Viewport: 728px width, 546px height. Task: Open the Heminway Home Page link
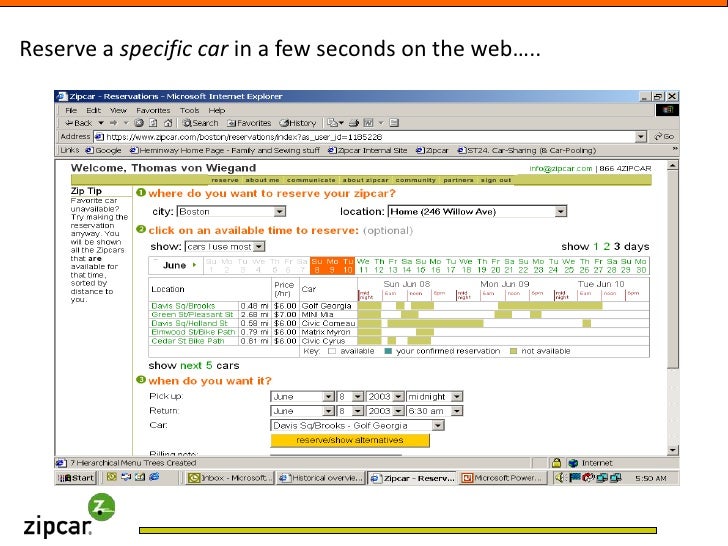coord(225,150)
